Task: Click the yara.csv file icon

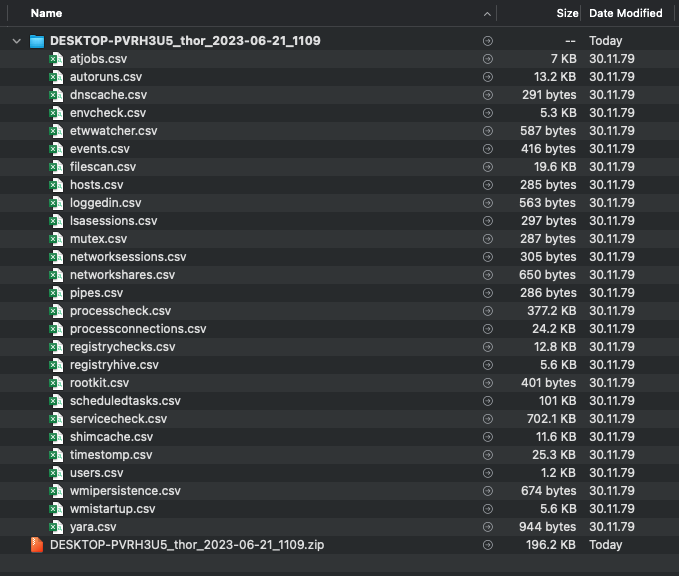Action: [x=57, y=527]
